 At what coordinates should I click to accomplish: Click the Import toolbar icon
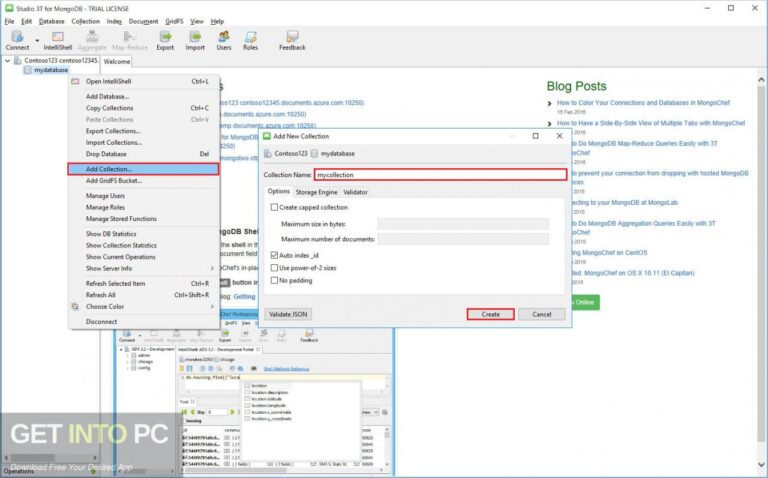coord(195,41)
